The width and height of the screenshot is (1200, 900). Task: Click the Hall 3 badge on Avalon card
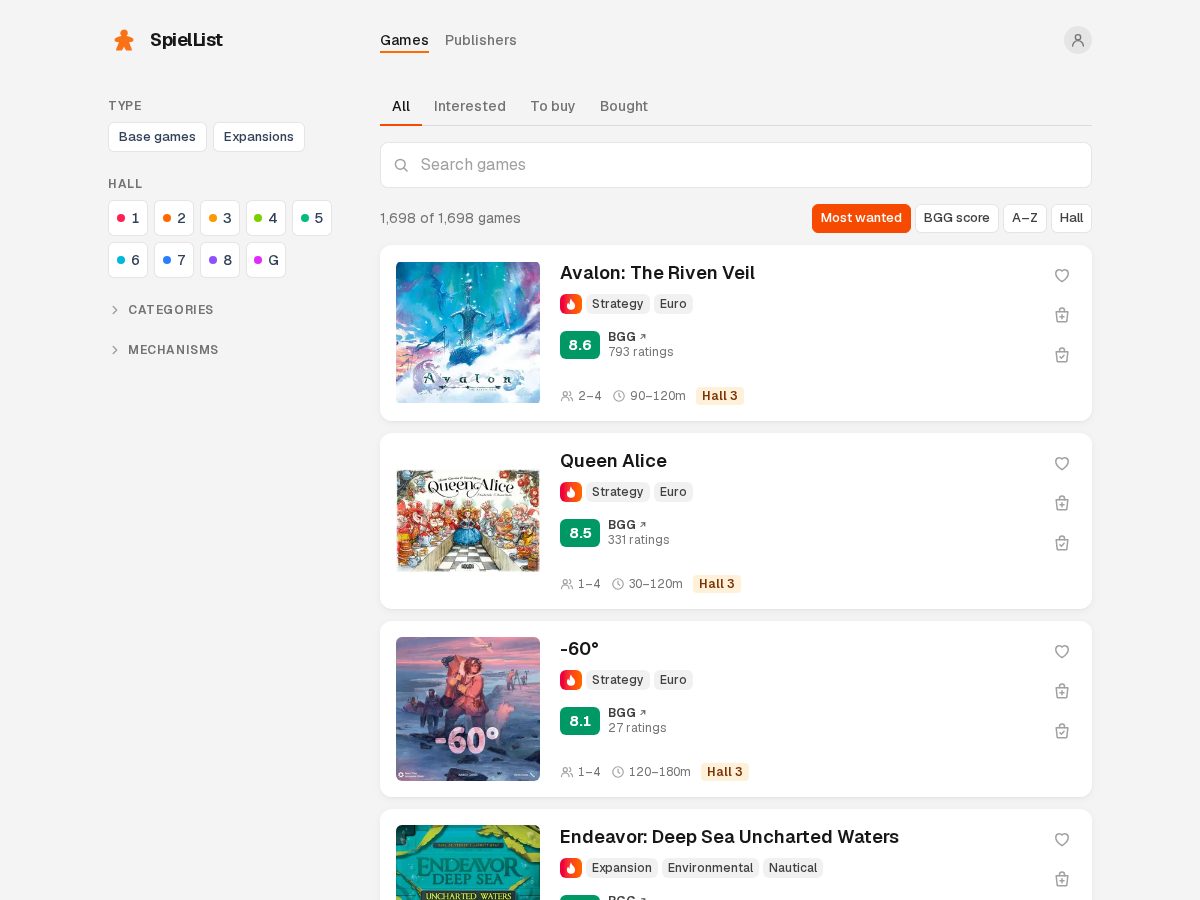pyautogui.click(x=720, y=396)
